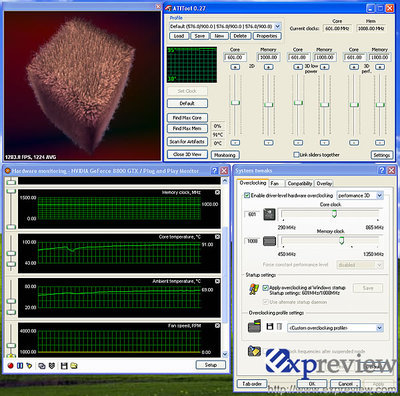
Task: Click the graphics card profile icon in System tweaks
Action: (x=254, y=326)
